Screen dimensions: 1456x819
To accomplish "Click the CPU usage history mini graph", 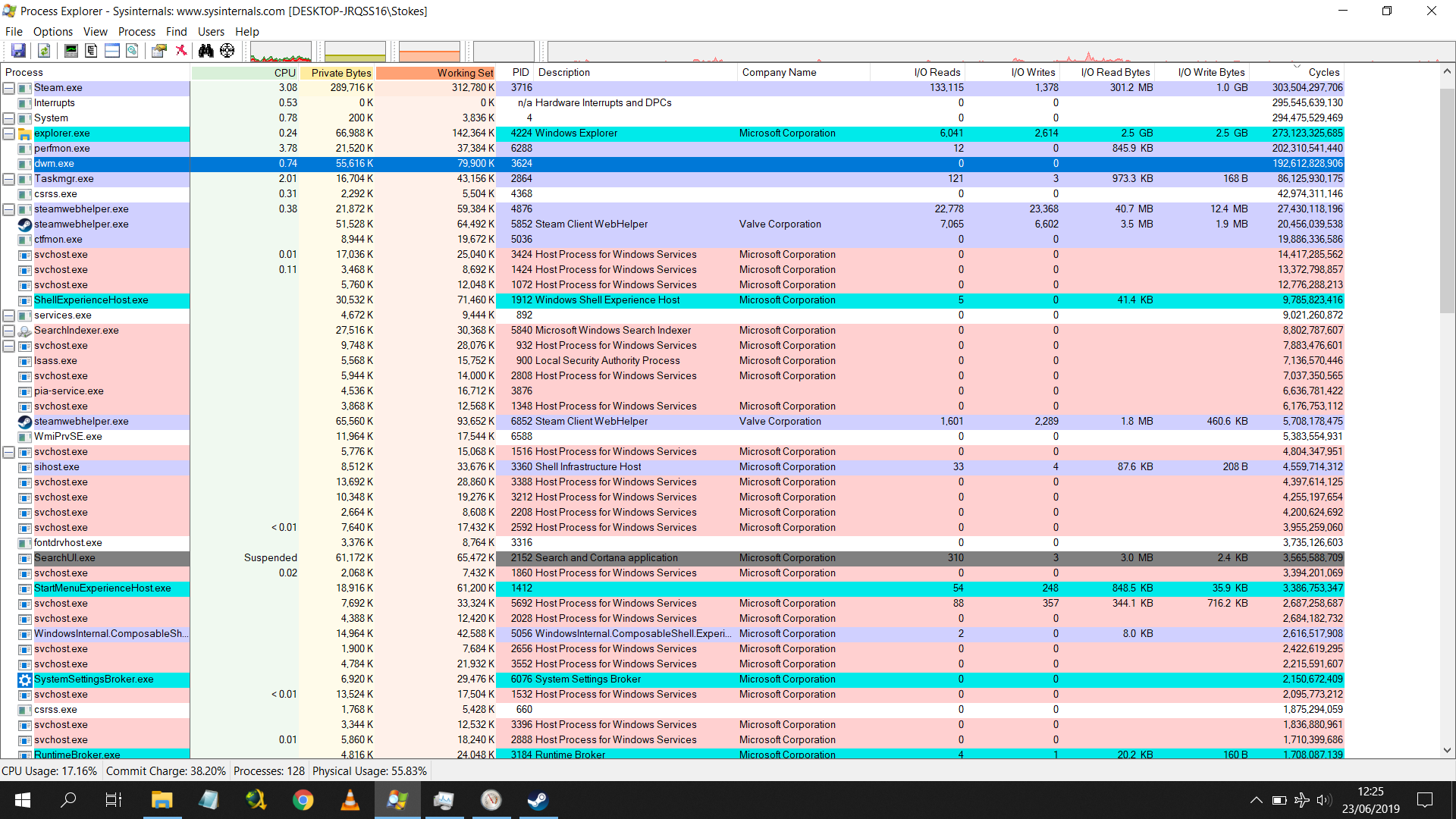I will (281, 52).
